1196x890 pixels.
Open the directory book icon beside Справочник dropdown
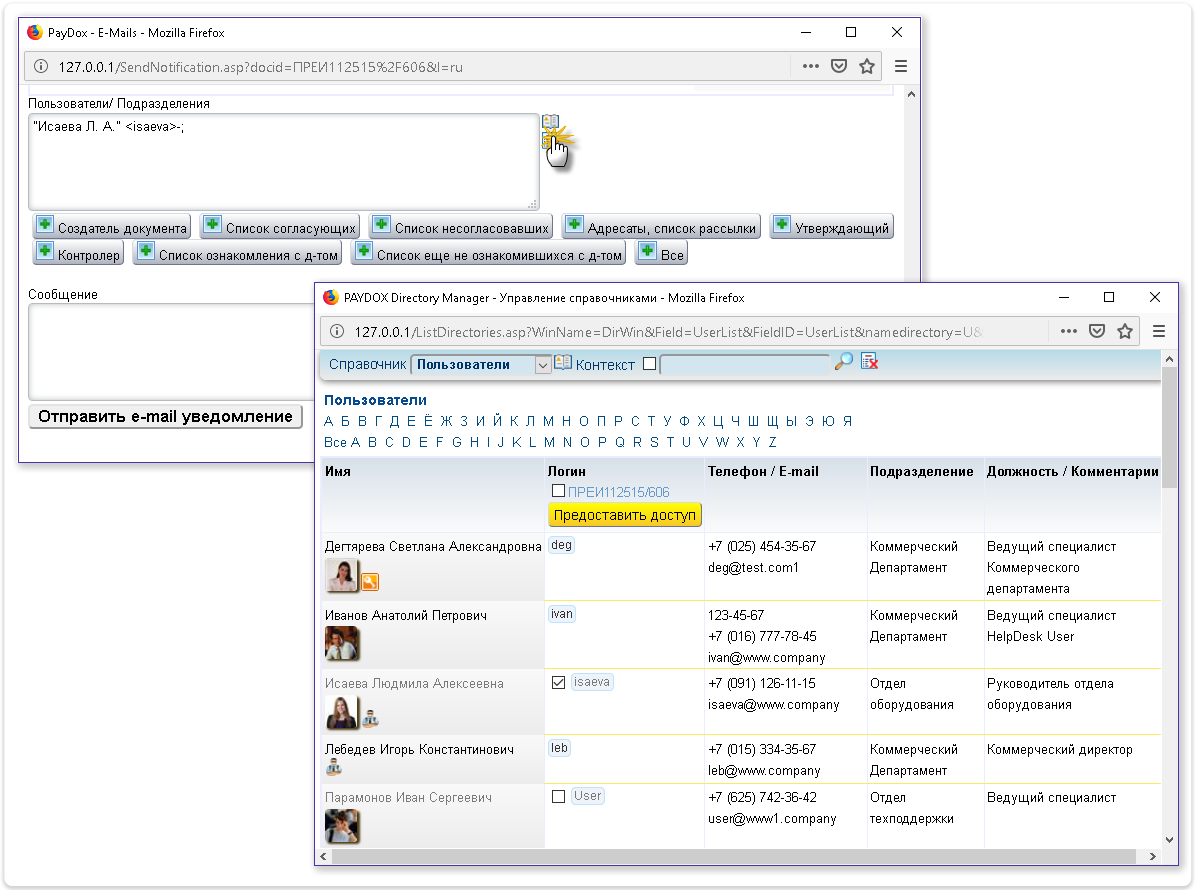point(563,364)
